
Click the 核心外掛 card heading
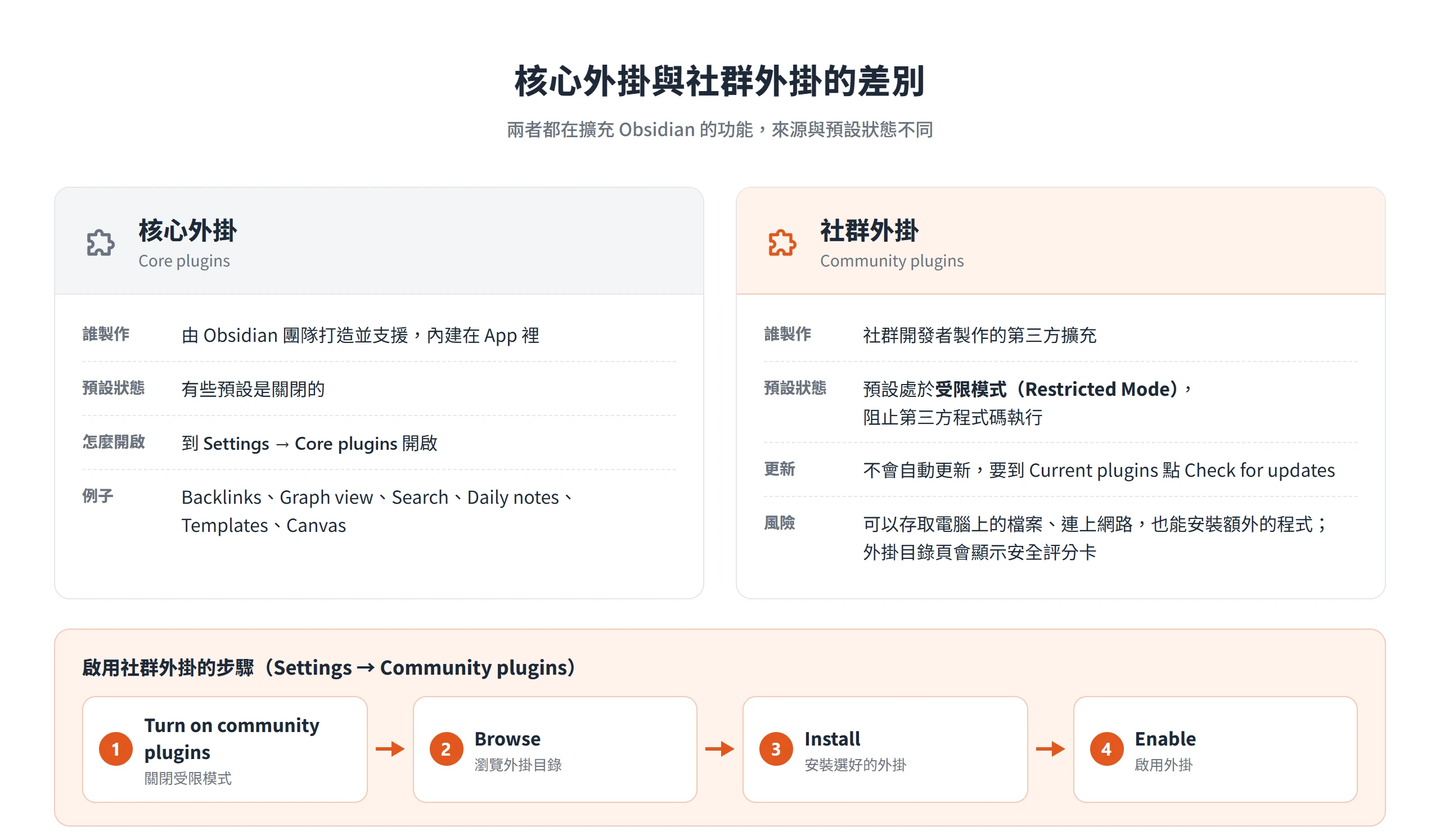click(187, 230)
